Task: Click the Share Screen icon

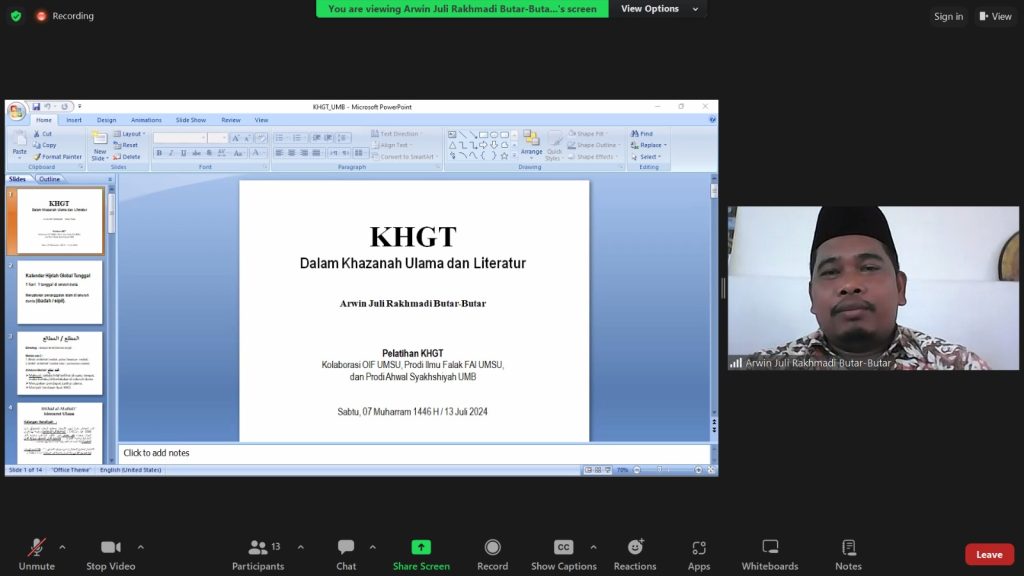Action: tap(421, 548)
